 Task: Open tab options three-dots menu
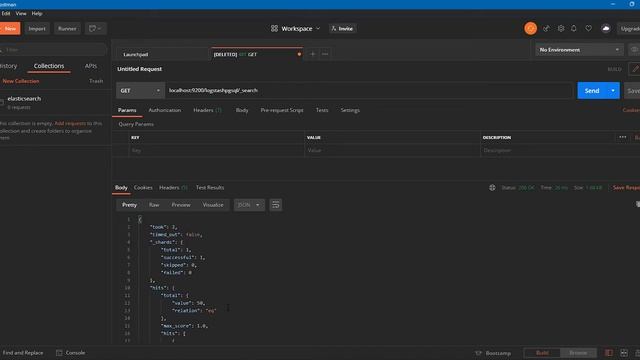click(x=325, y=54)
